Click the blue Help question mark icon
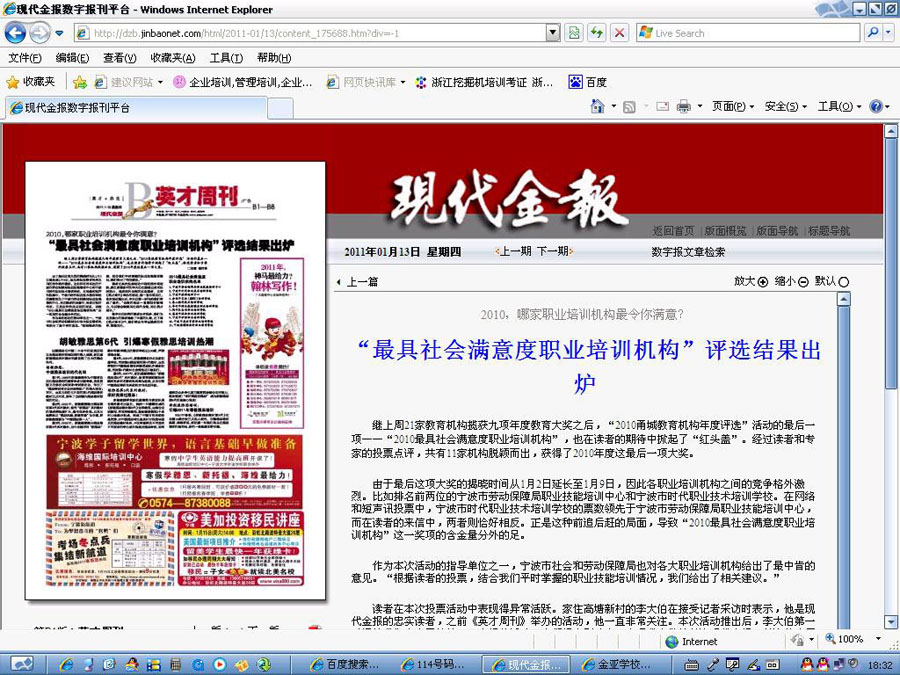Image resolution: width=900 pixels, height=675 pixels. pos(876,106)
